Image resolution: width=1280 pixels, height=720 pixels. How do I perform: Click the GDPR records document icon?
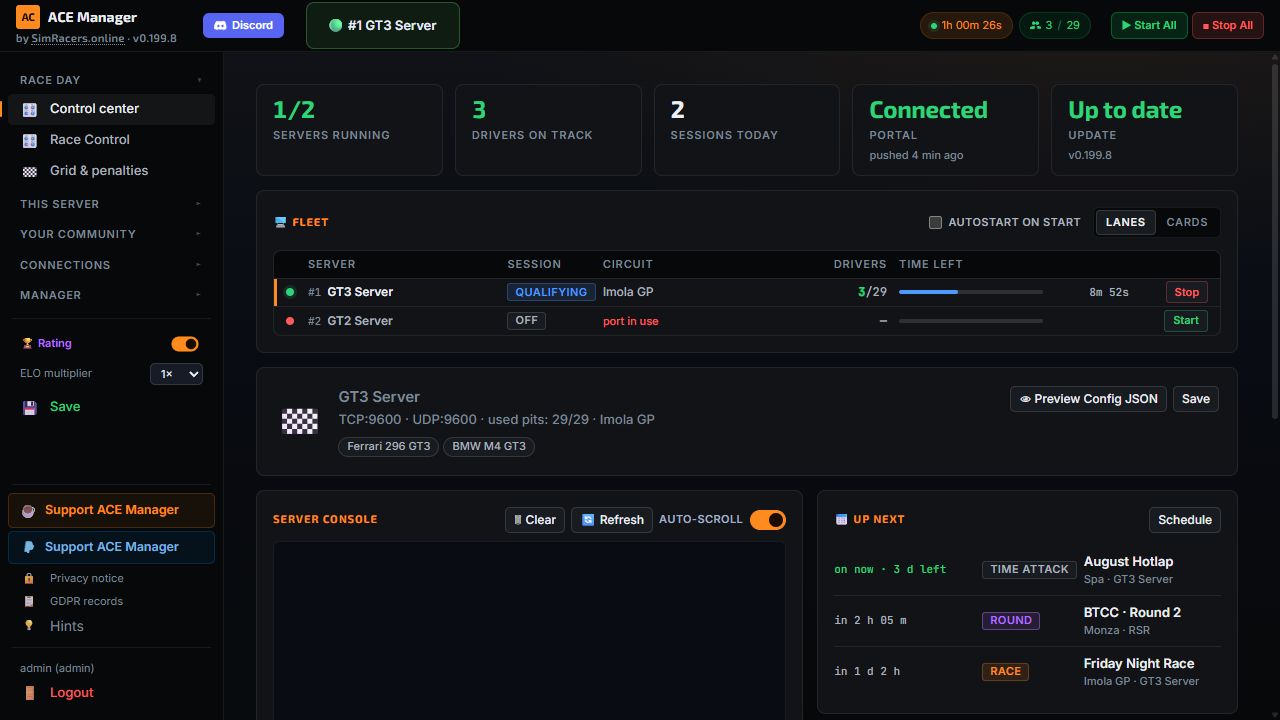29,601
